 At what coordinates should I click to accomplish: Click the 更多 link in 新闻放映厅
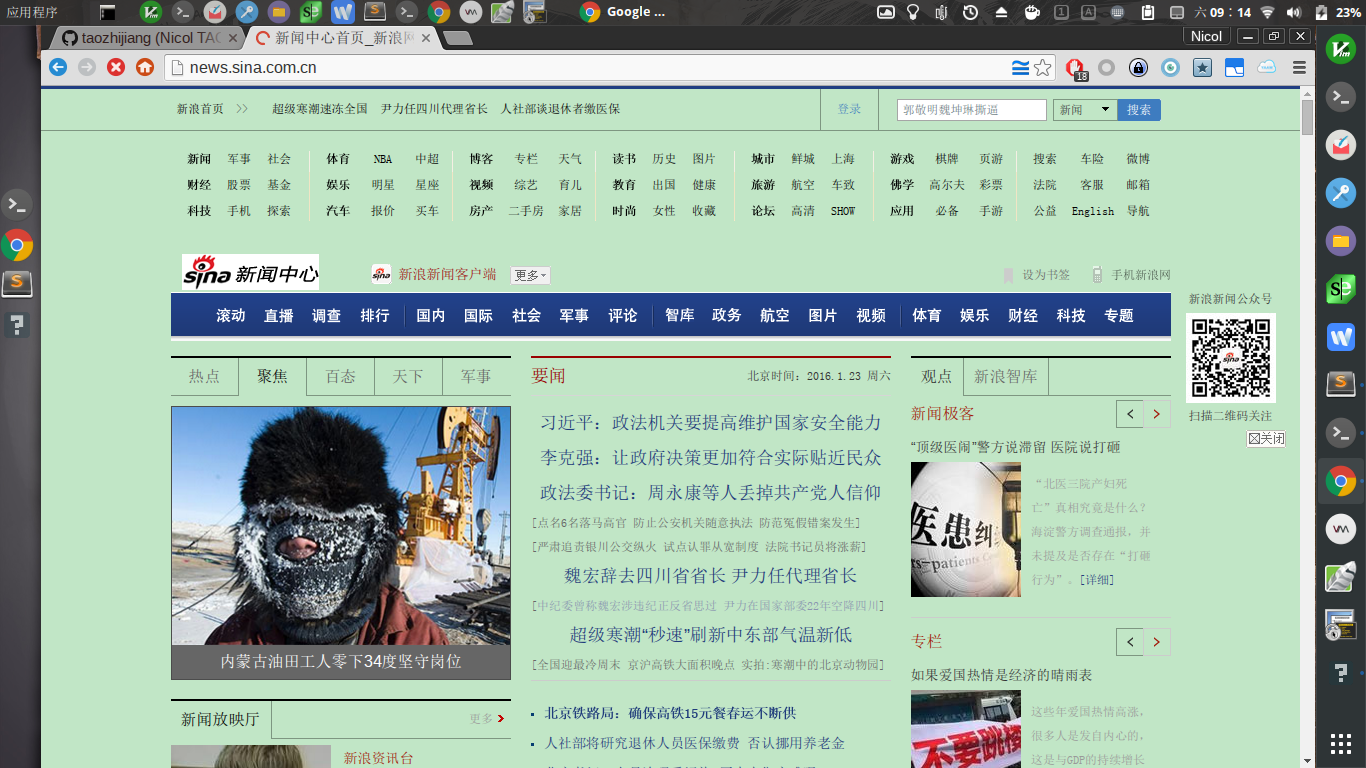(488, 718)
